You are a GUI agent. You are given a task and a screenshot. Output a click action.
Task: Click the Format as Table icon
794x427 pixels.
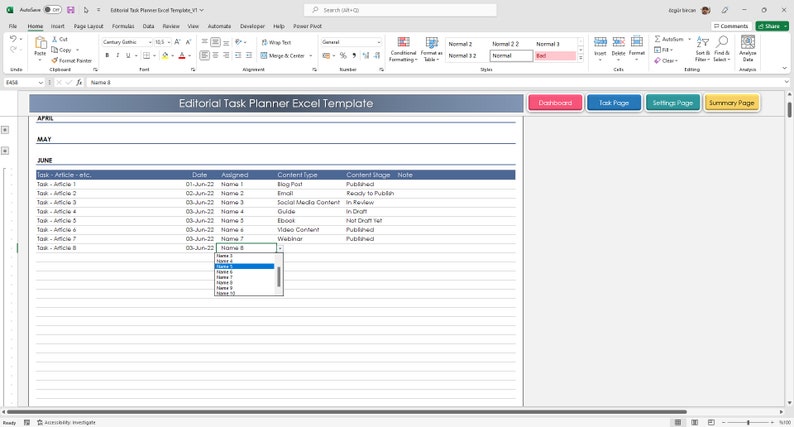431,43
